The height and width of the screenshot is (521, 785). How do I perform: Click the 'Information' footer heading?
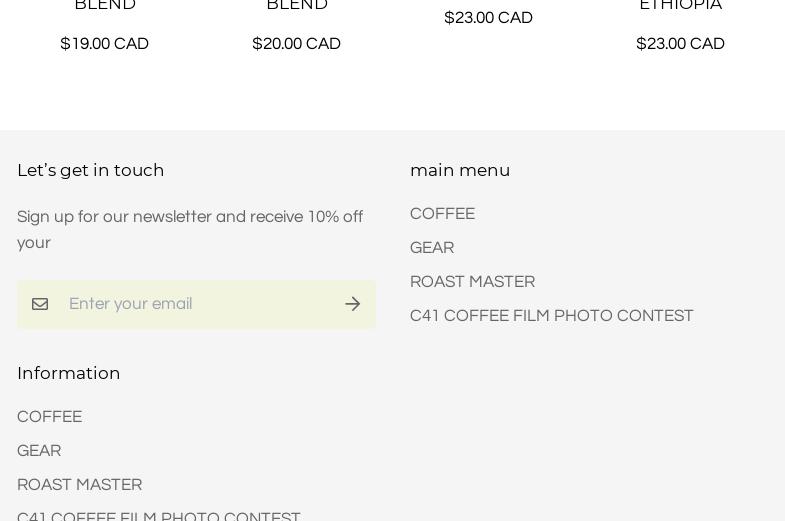tap(68, 373)
